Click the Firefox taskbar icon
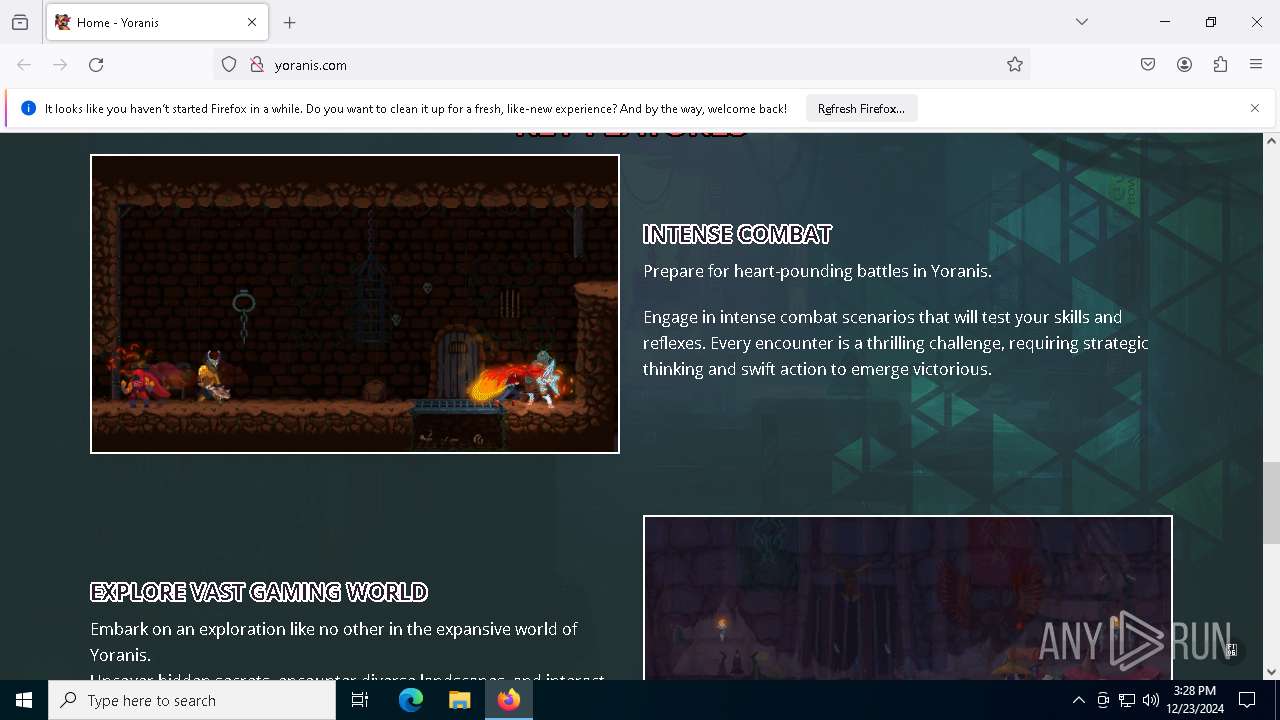 coord(509,700)
